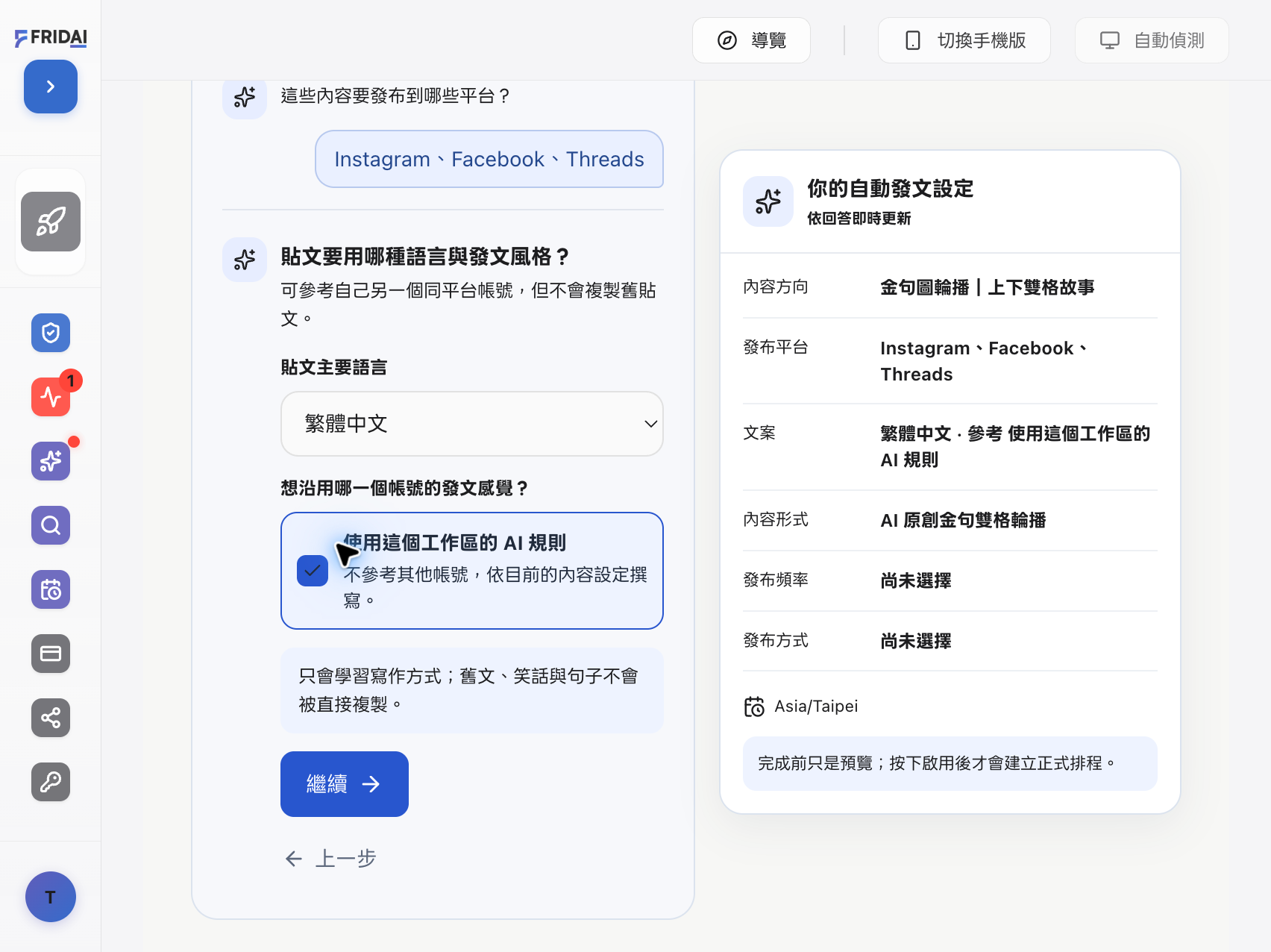The width and height of the screenshot is (1271, 952).
Task: Click the 繼續 continue button
Action: (345, 784)
